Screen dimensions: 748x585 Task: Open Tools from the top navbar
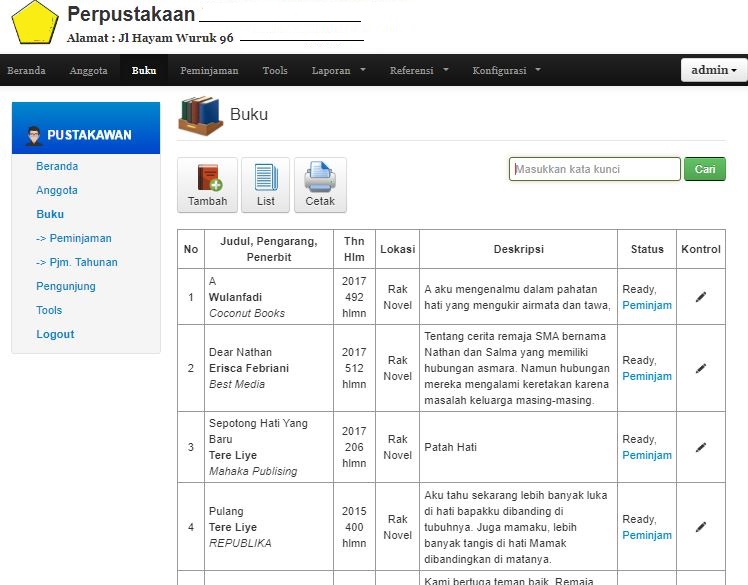click(275, 71)
